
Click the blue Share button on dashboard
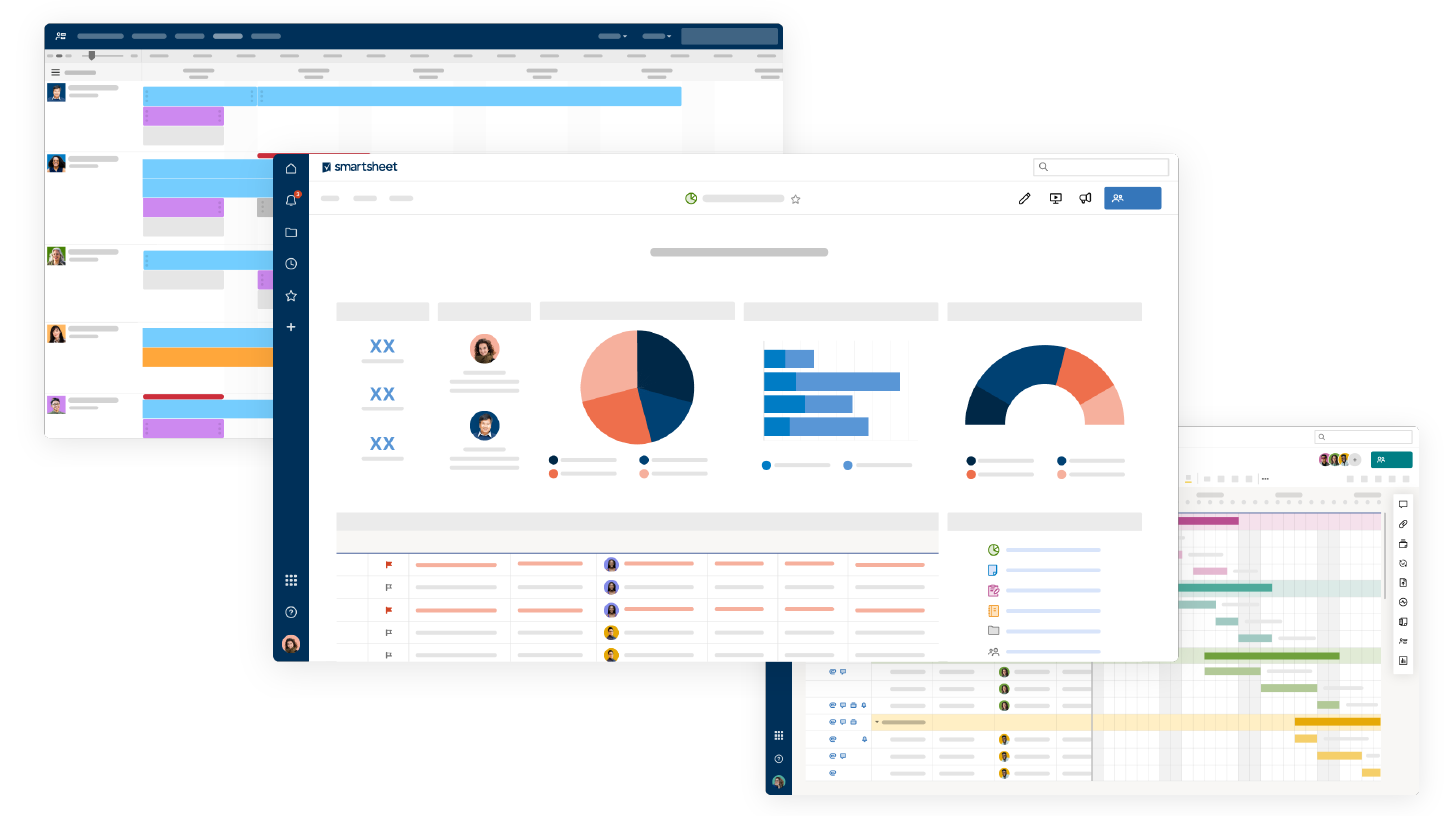click(1132, 198)
